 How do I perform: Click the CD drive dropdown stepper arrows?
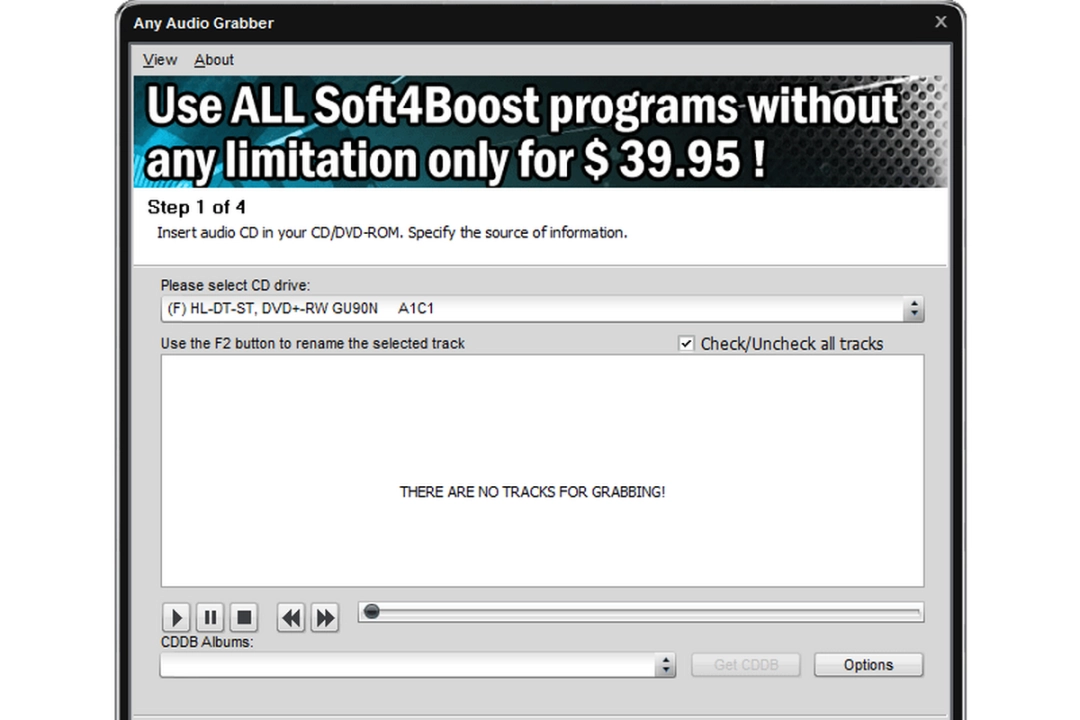click(913, 308)
